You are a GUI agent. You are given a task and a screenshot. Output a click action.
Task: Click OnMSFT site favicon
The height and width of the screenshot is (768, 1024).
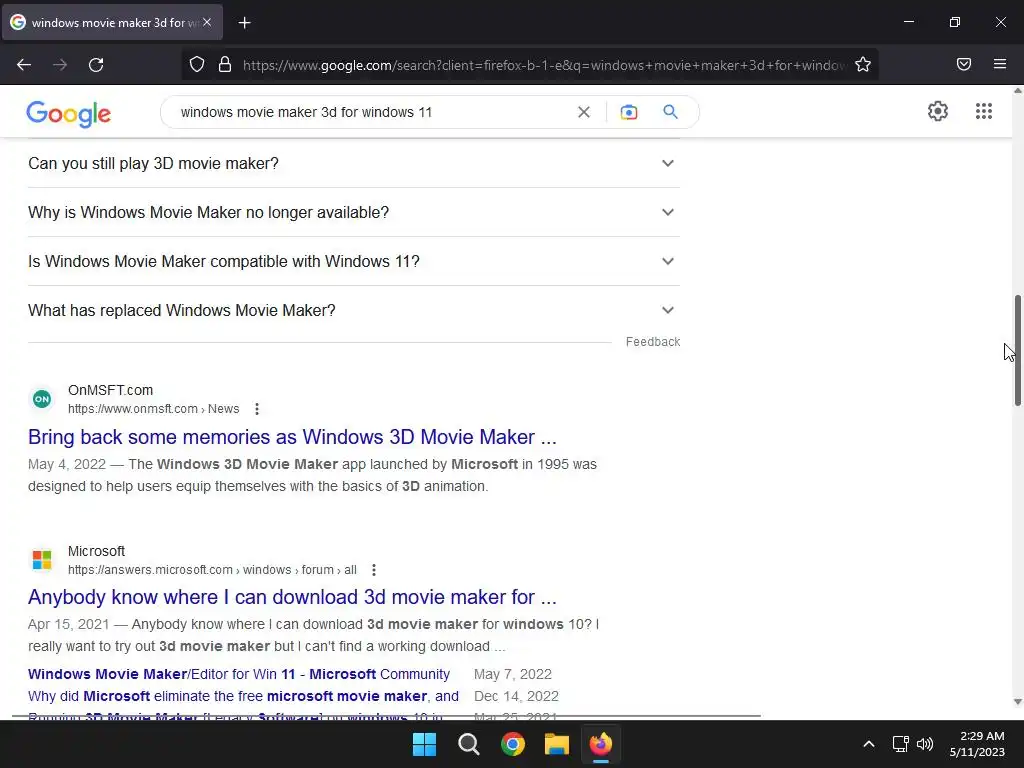(42, 398)
